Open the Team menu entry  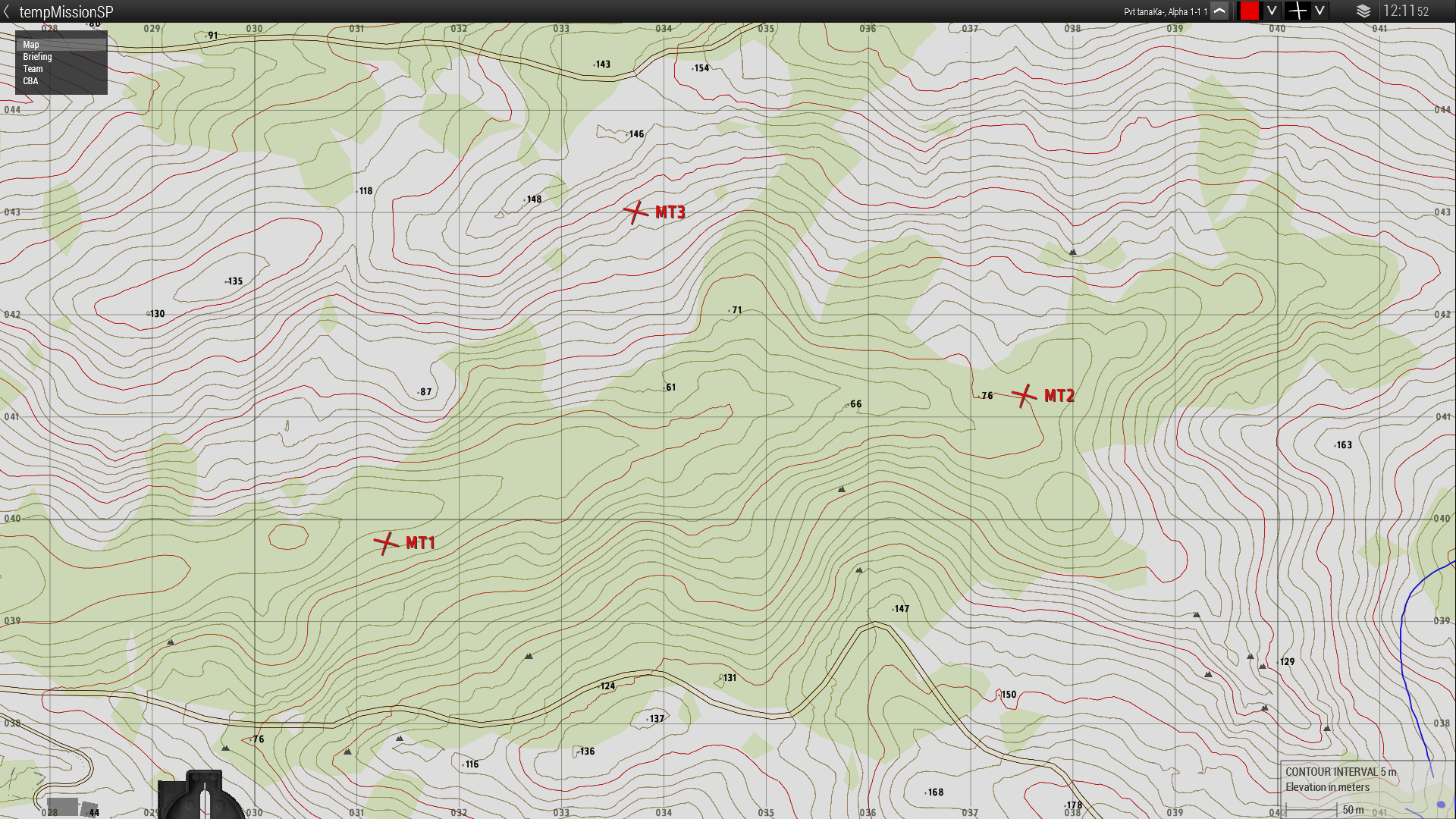click(x=33, y=69)
